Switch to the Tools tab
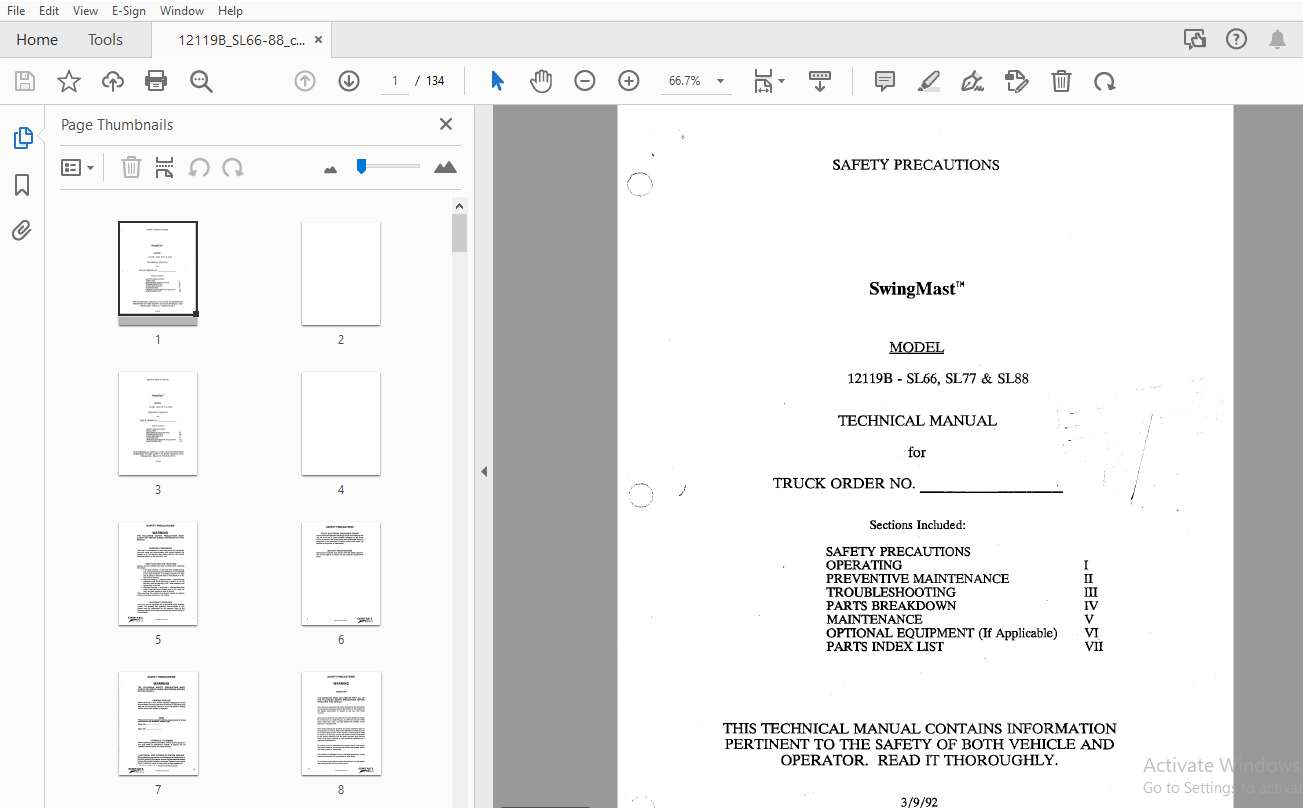The width and height of the screenshot is (1303, 808). pyautogui.click(x=105, y=40)
